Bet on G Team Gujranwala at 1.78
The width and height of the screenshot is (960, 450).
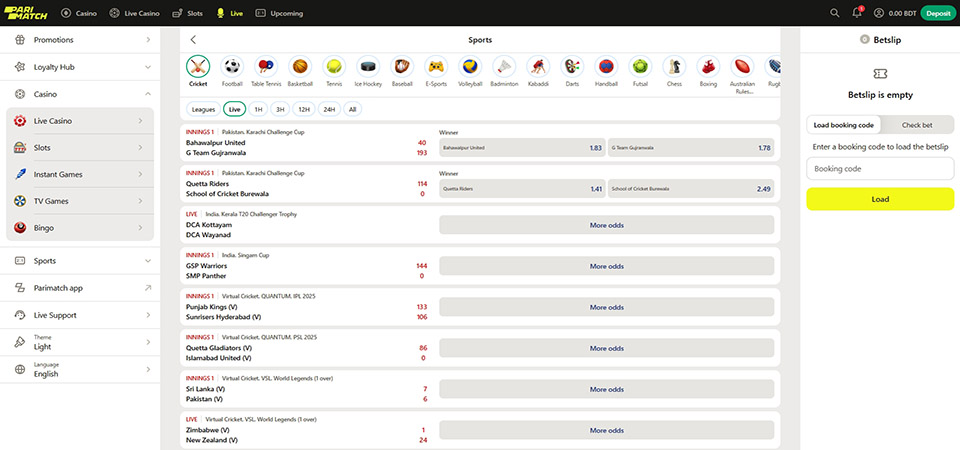[691, 148]
